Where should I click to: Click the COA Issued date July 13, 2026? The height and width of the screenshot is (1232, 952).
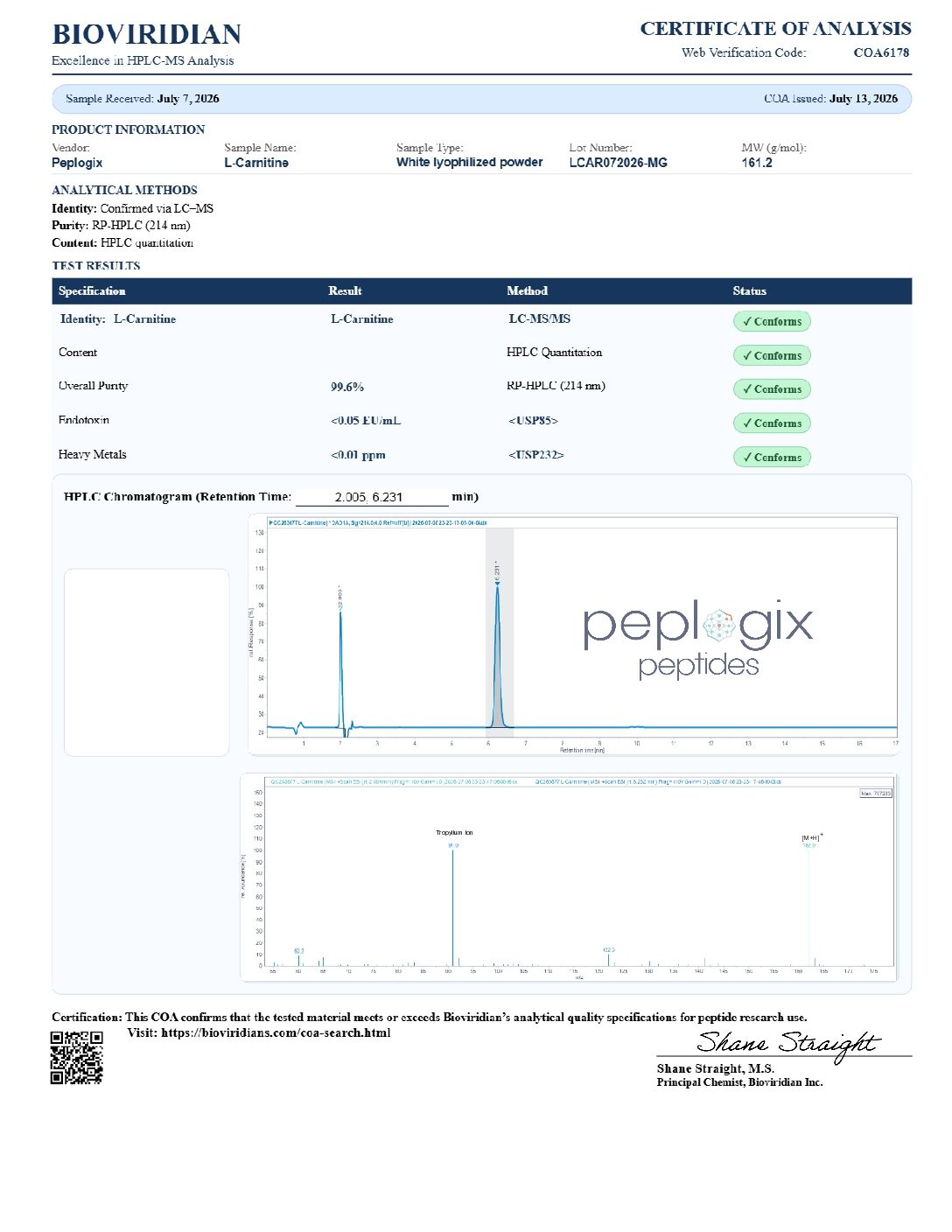(864, 99)
